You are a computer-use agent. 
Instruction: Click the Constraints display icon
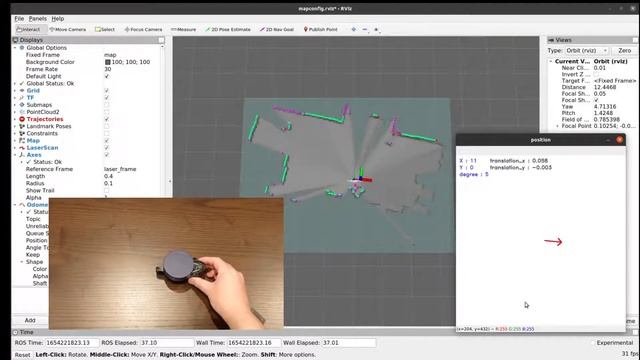[22, 133]
